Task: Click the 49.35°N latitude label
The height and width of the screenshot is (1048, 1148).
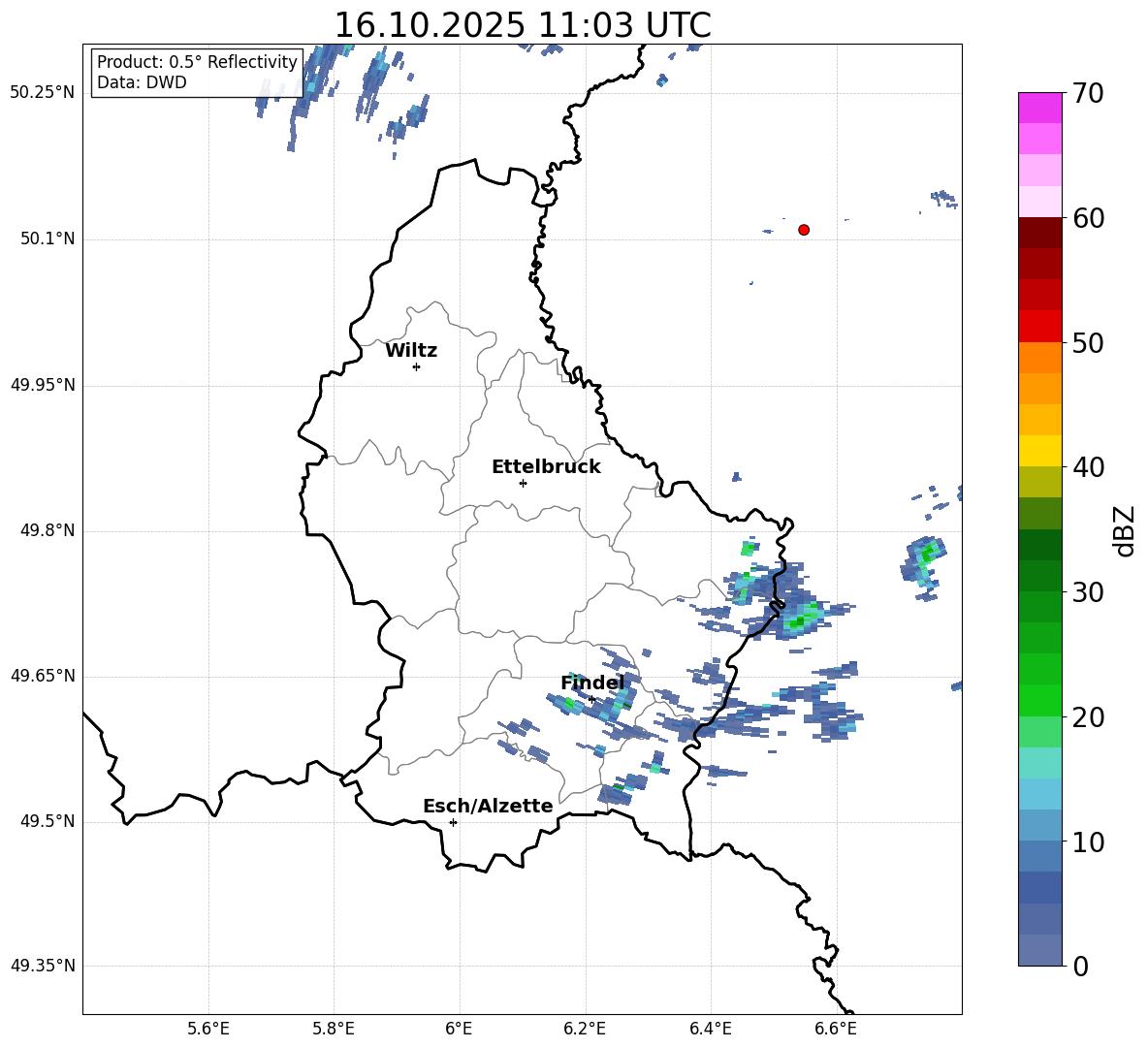Action: [43, 966]
